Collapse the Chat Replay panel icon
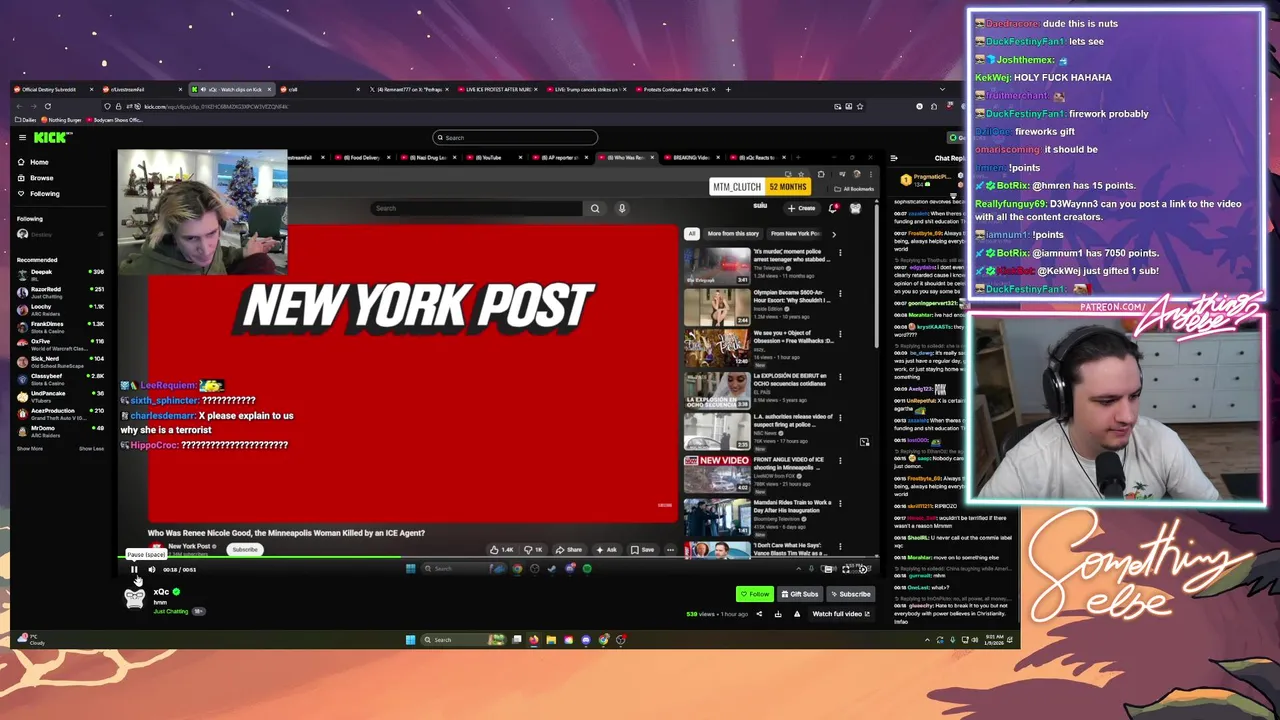 click(896, 157)
